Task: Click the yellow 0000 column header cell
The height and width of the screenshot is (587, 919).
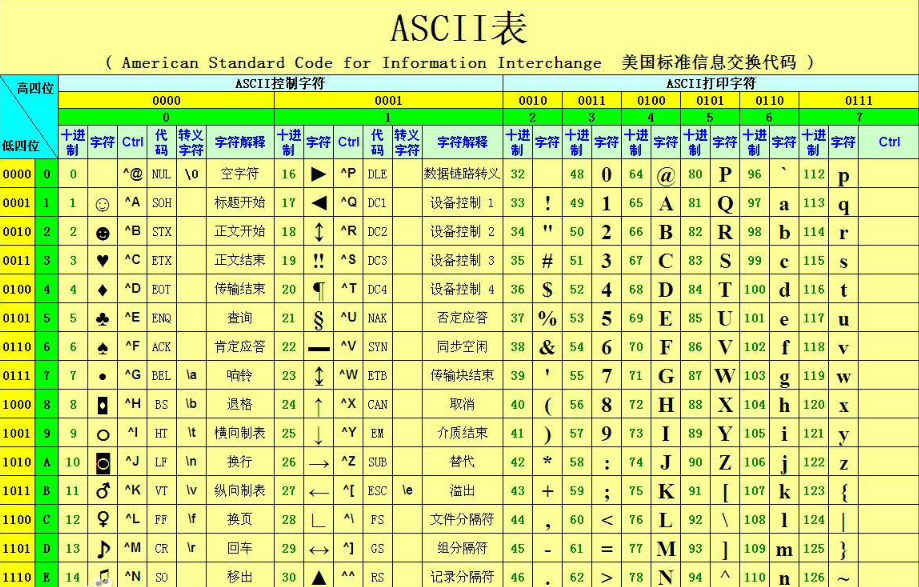Action: 166,101
